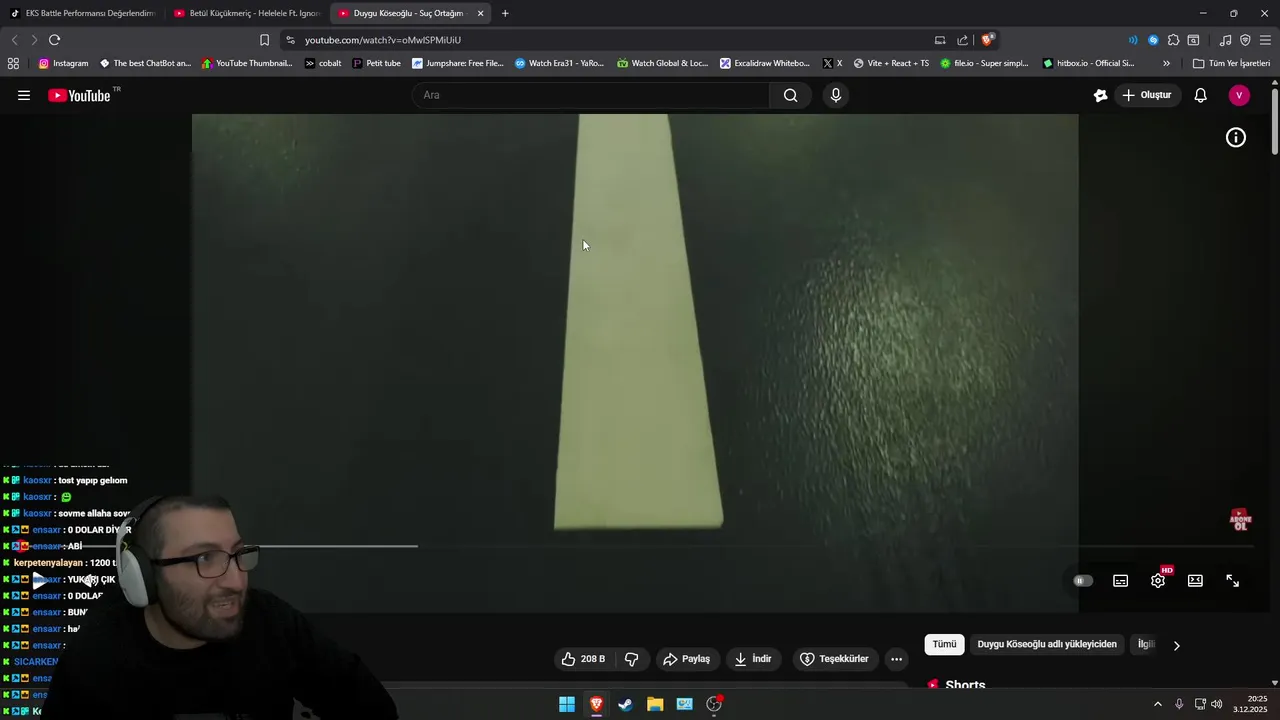Open YouTube notifications bell

point(1200,95)
